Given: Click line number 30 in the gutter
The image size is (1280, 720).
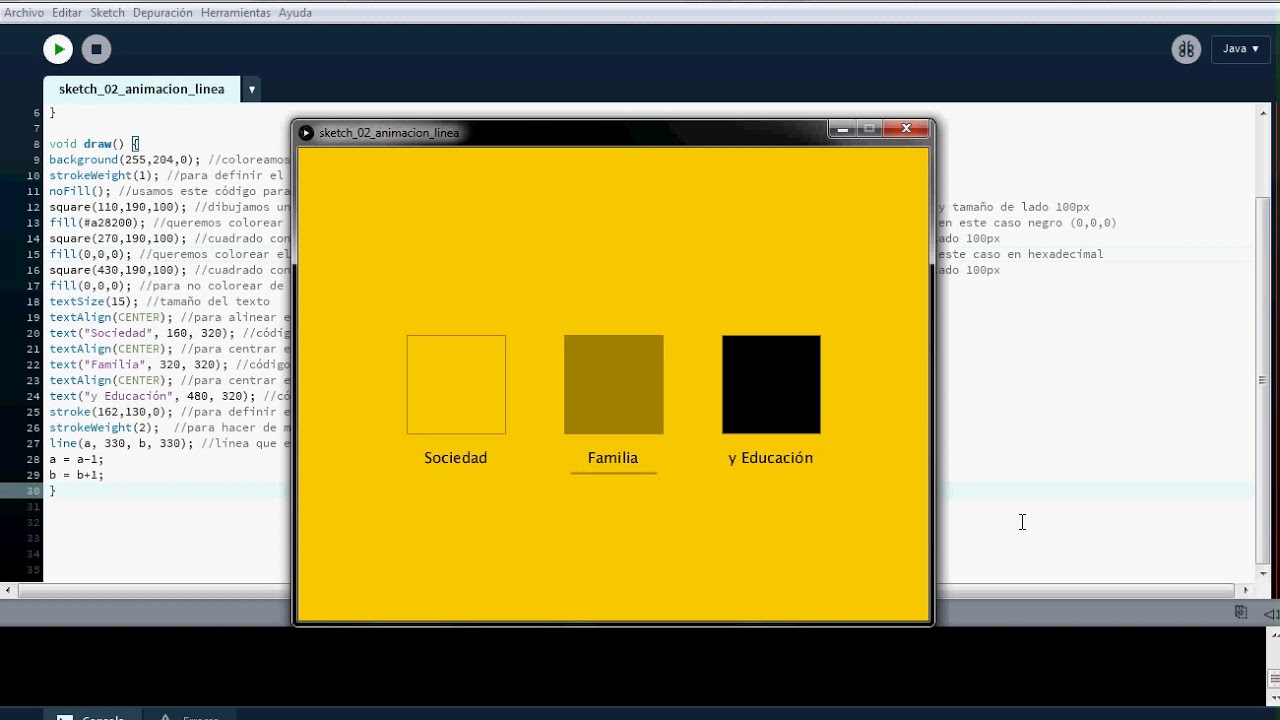Looking at the screenshot, I should coord(35,491).
